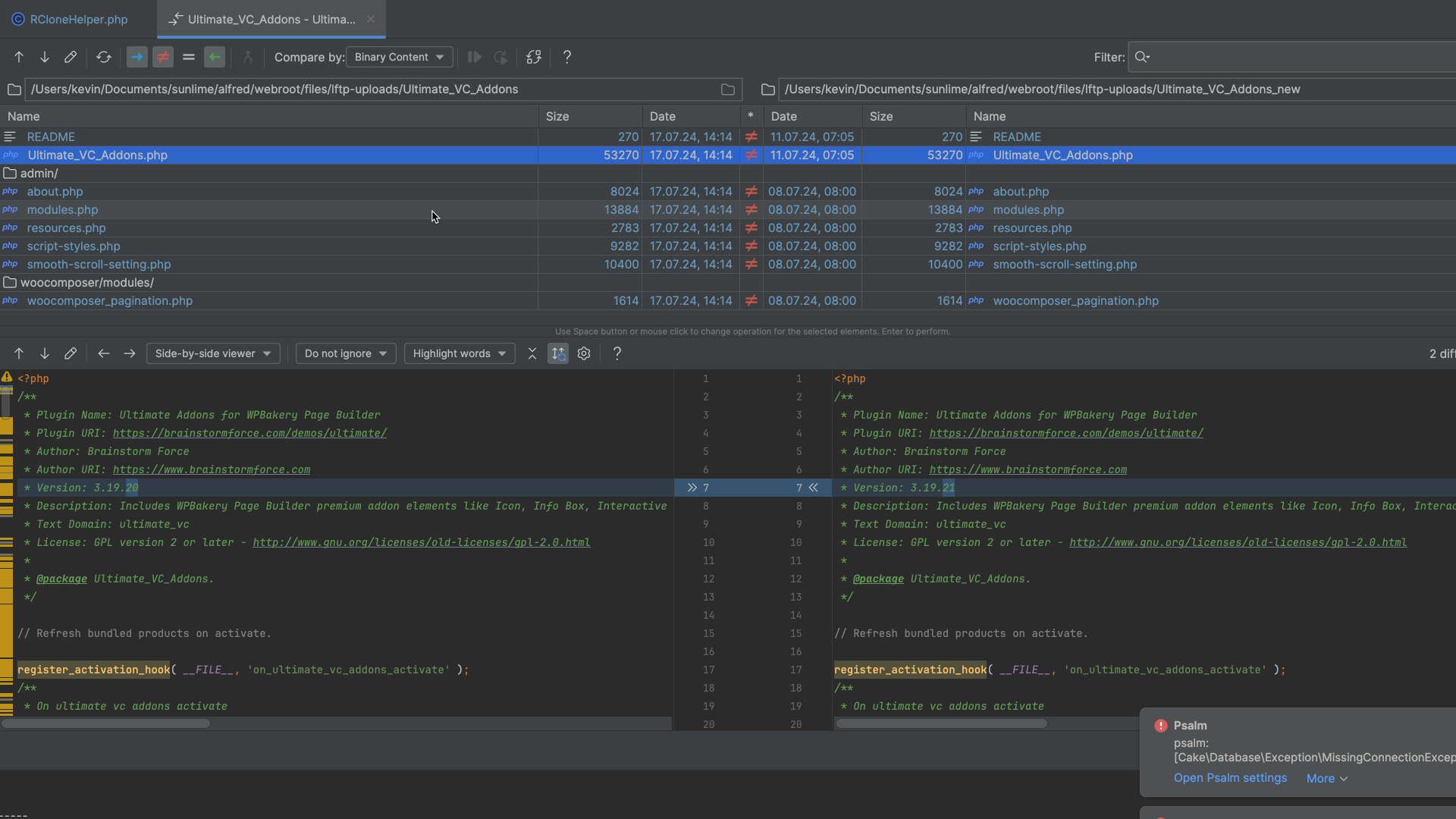
Task: Open the Highlight words dropdown
Action: [460, 353]
